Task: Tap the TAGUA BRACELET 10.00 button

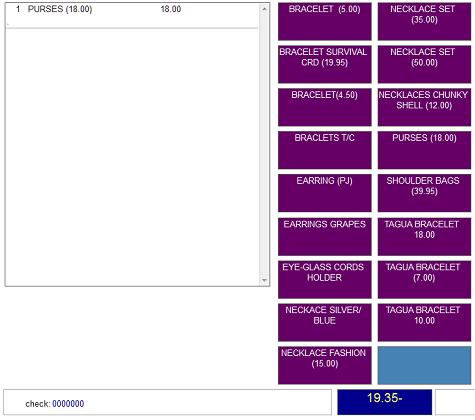Action: click(424, 322)
